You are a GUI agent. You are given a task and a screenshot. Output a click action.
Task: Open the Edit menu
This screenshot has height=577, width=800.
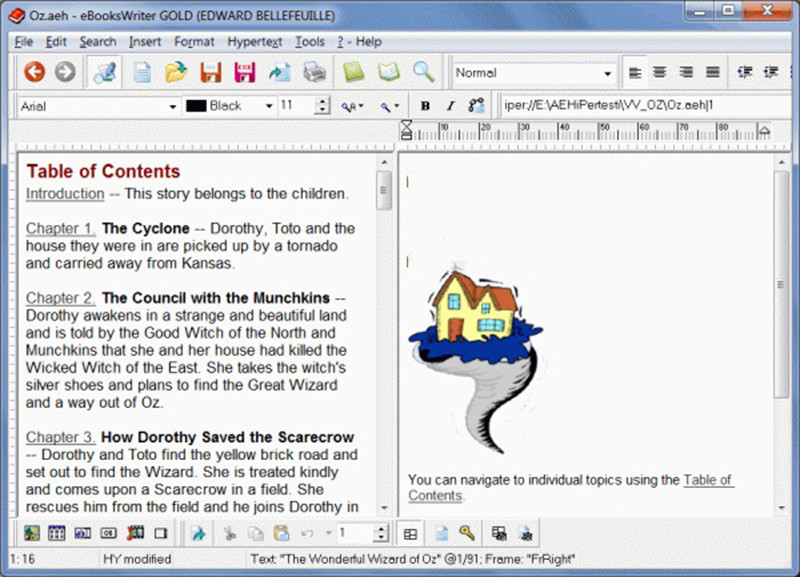pyautogui.click(x=56, y=42)
